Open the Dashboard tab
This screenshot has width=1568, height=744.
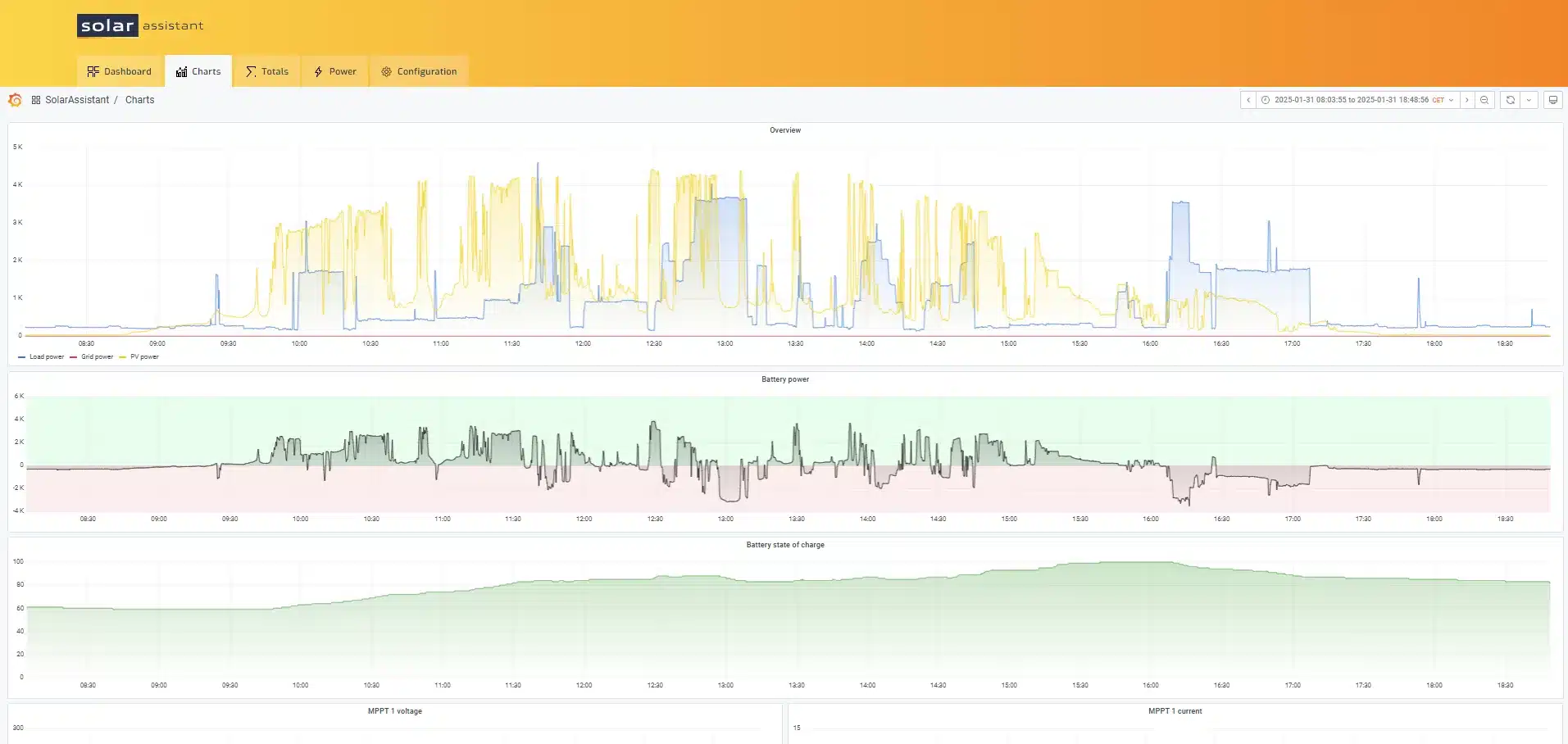tap(120, 71)
